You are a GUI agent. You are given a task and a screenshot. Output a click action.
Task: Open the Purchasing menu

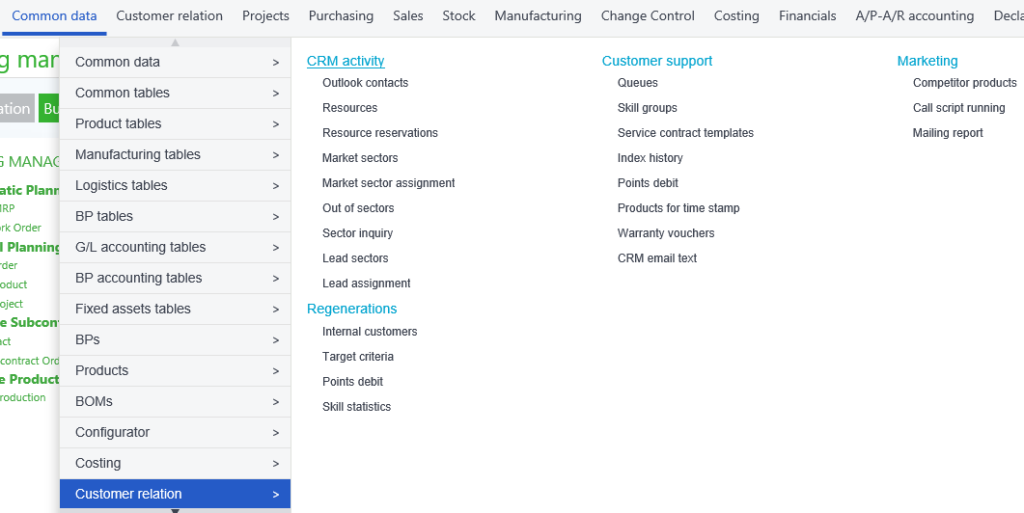(x=340, y=16)
